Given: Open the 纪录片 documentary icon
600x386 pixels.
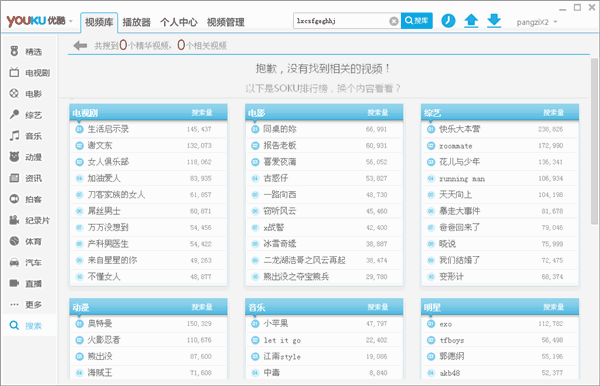Looking at the screenshot, I should coord(14,220).
